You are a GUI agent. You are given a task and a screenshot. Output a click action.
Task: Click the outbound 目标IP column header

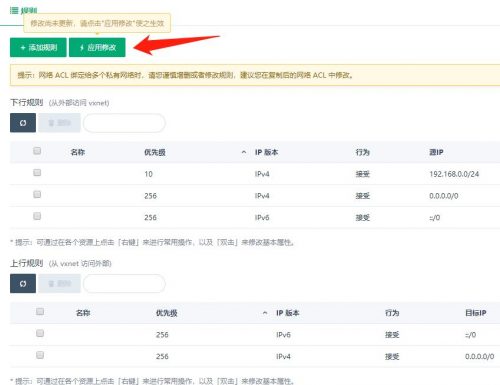pyautogui.click(x=476, y=313)
